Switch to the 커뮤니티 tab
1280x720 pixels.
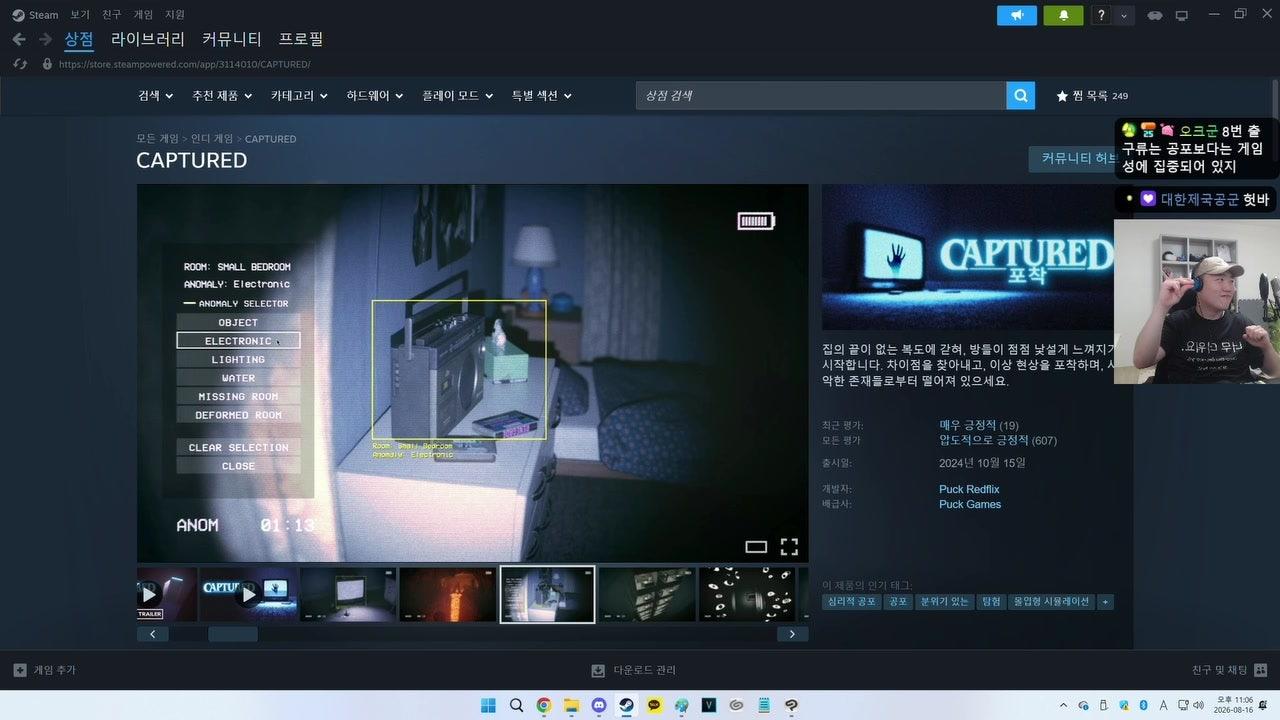(x=232, y=39)
